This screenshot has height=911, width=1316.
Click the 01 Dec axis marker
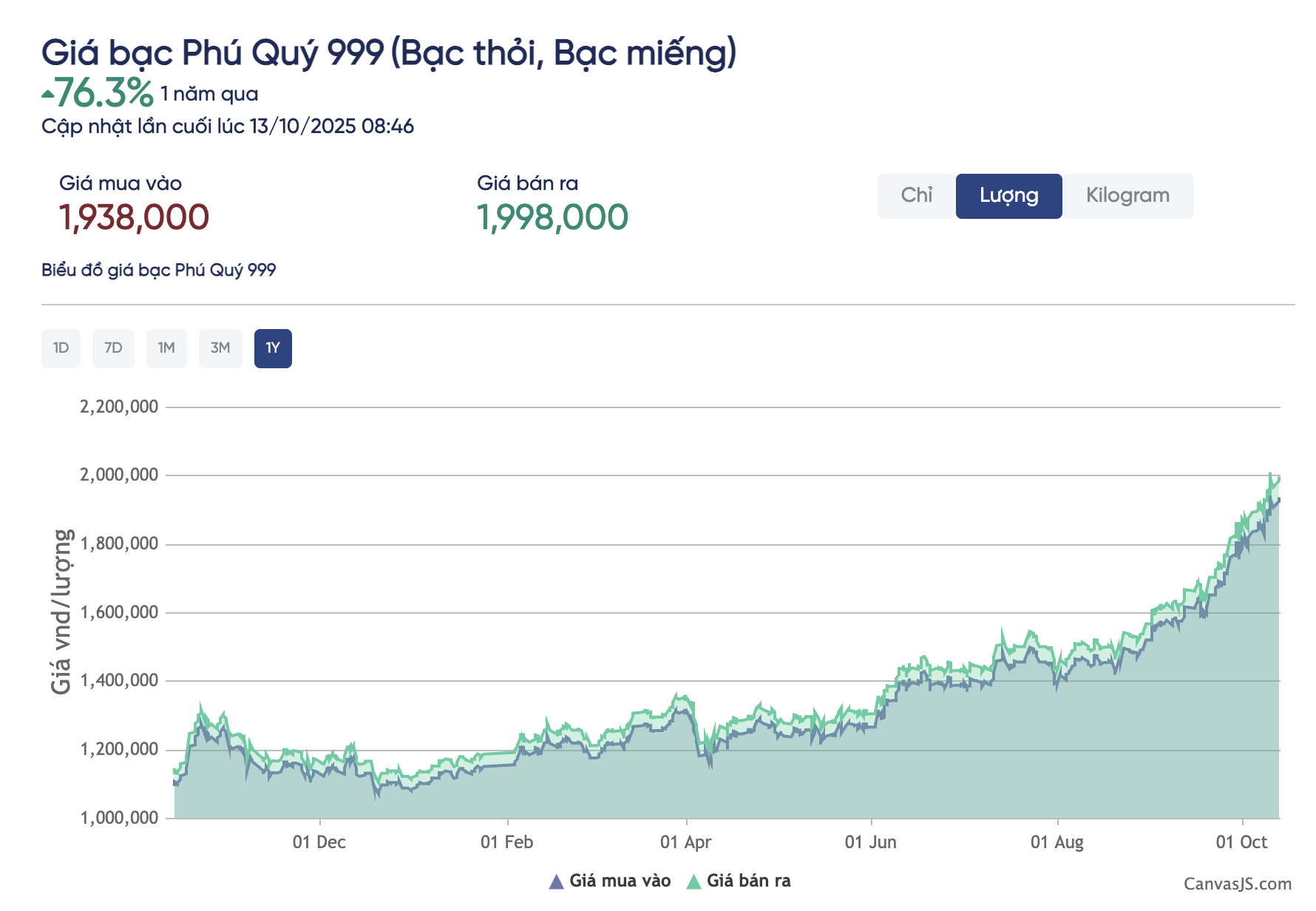click(319, 842)
